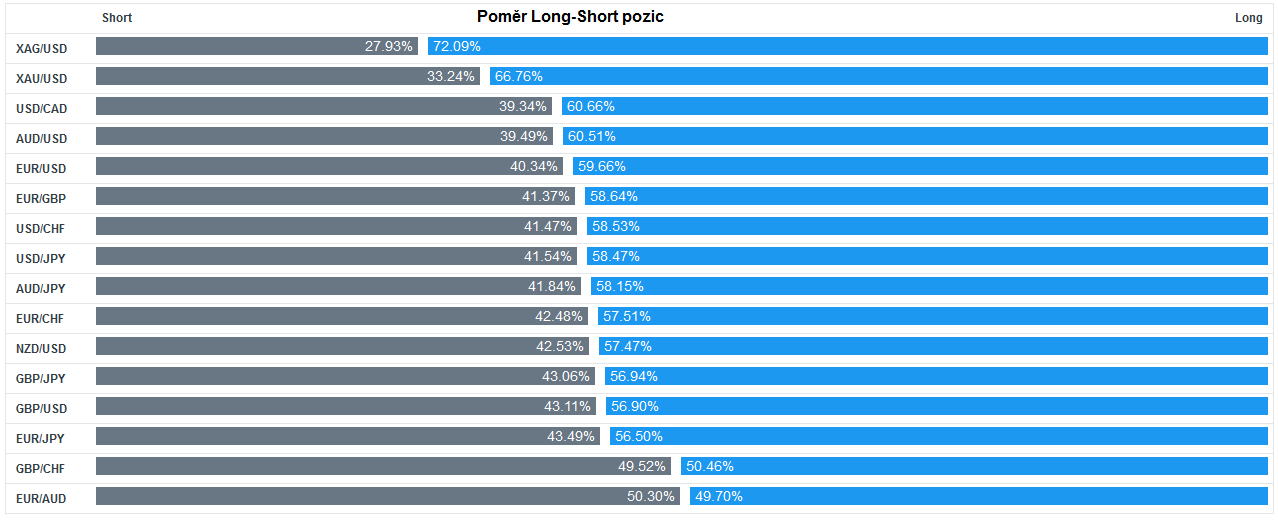1278x520 pixels.
Task: Click the blue 72.09% long bar for XAG/USD
Action: pyautogui.click(x=848, y=46)
